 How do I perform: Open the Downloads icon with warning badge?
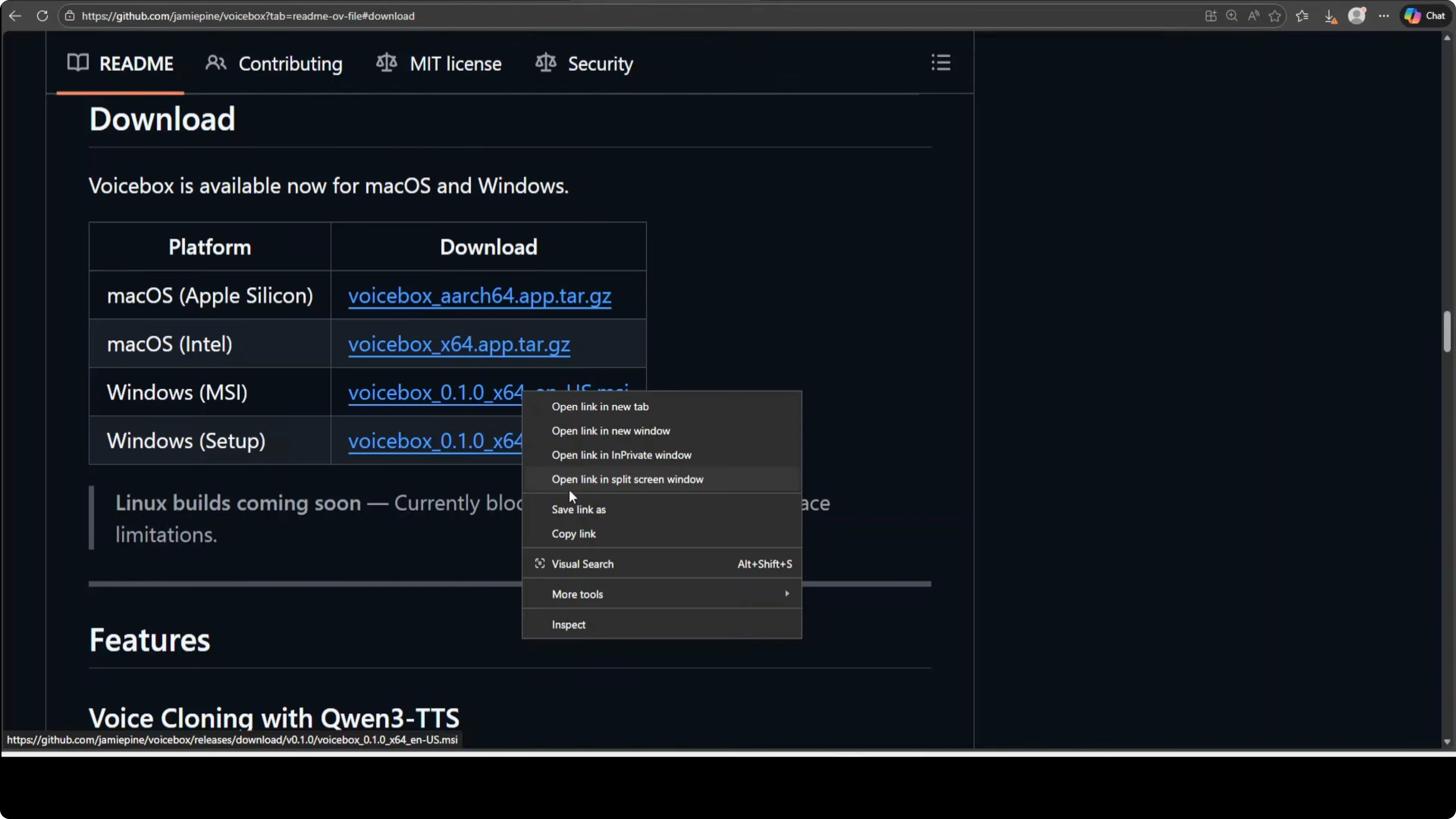tap(1330, 16)
